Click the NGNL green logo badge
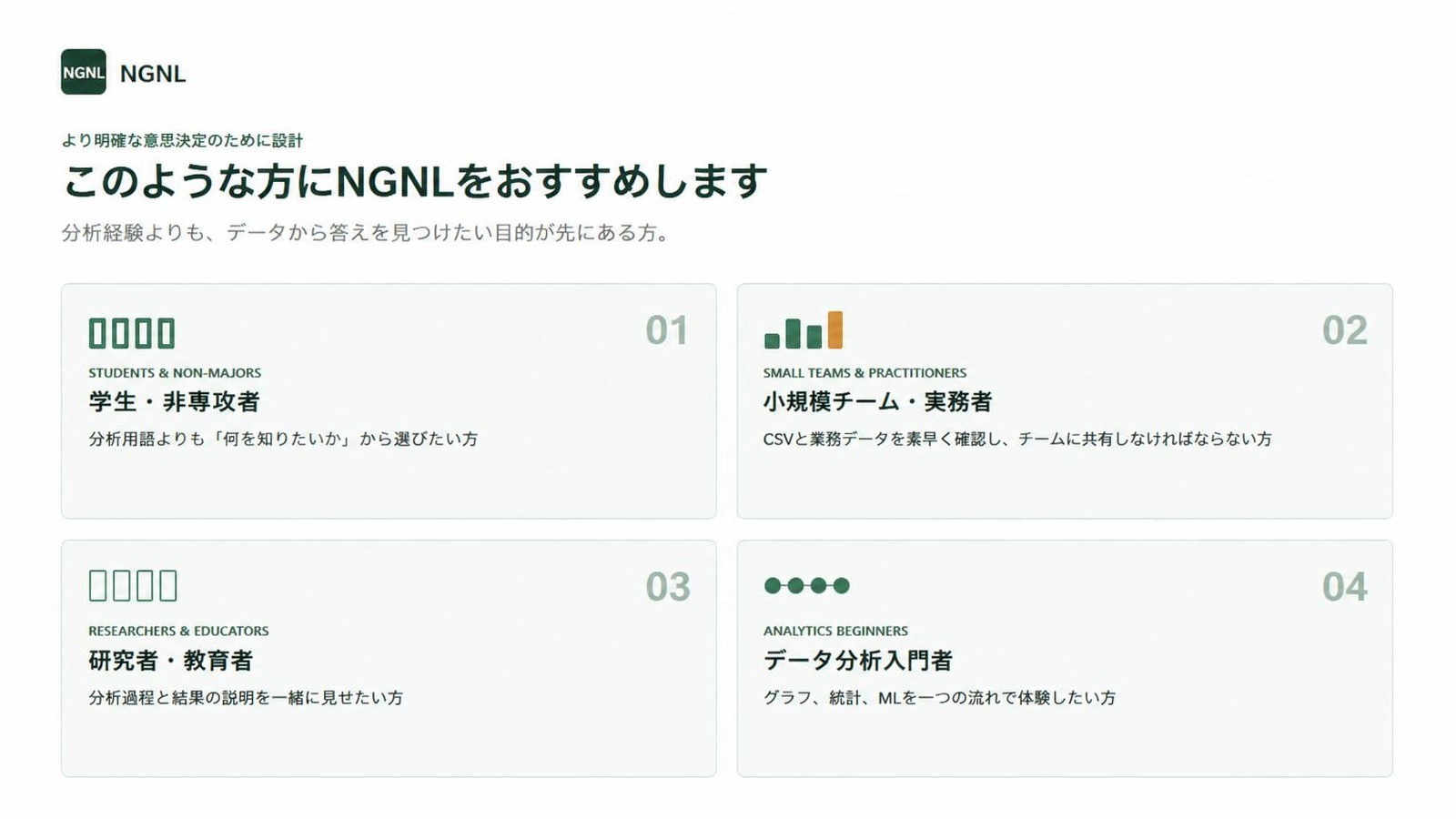Screen dimensions: 1456x819 click(x=84, y=72)
